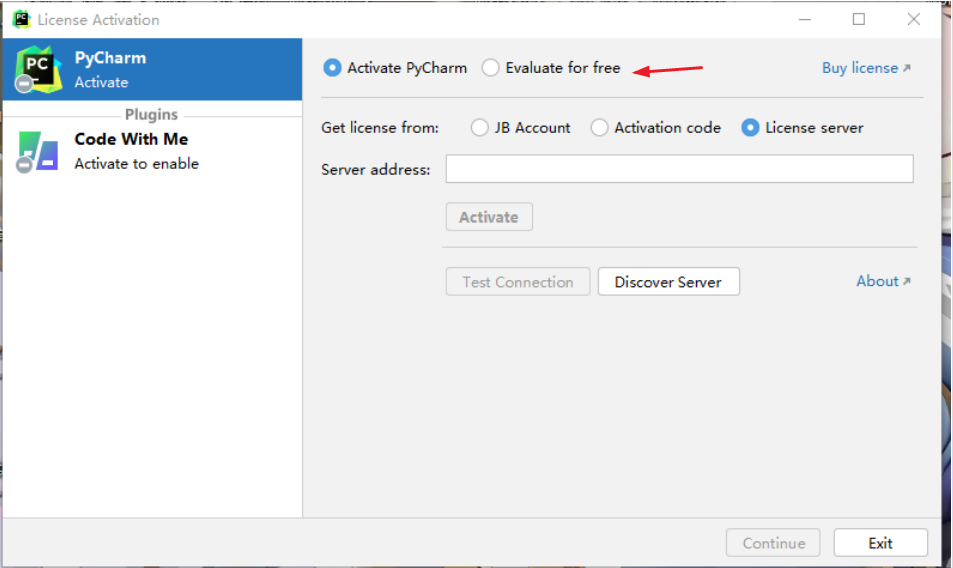This screenshot has width=953, height=568.
Task: Open the About link
Action: [882, 281]
